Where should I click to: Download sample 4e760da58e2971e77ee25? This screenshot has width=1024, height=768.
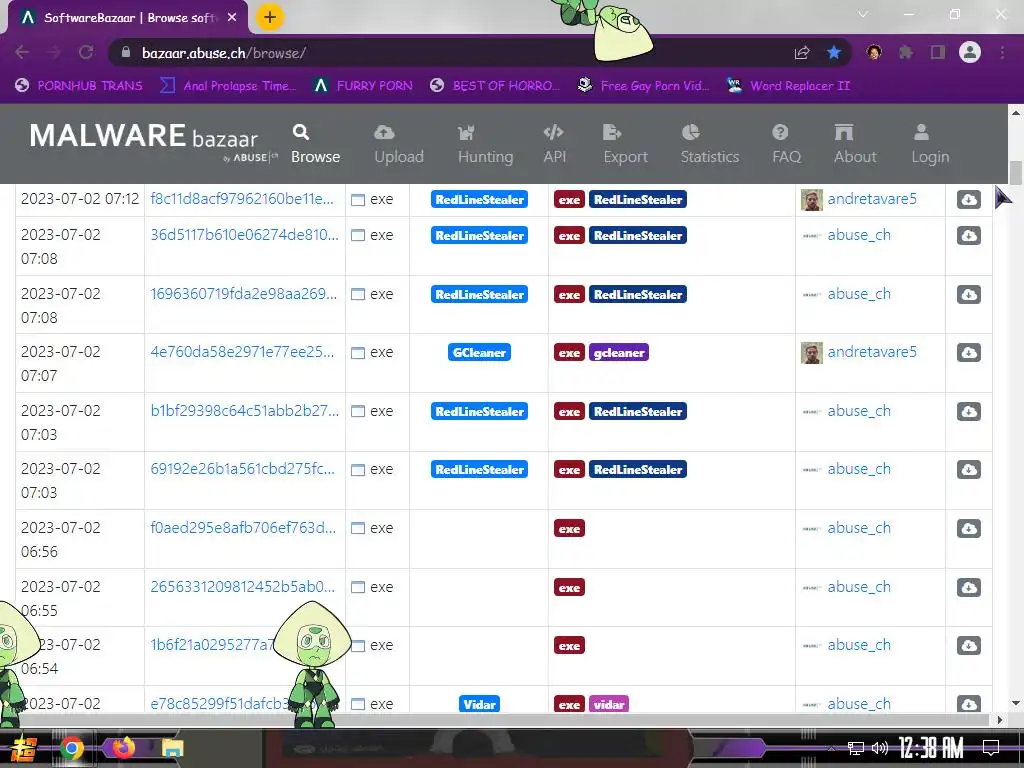point(968,353)
